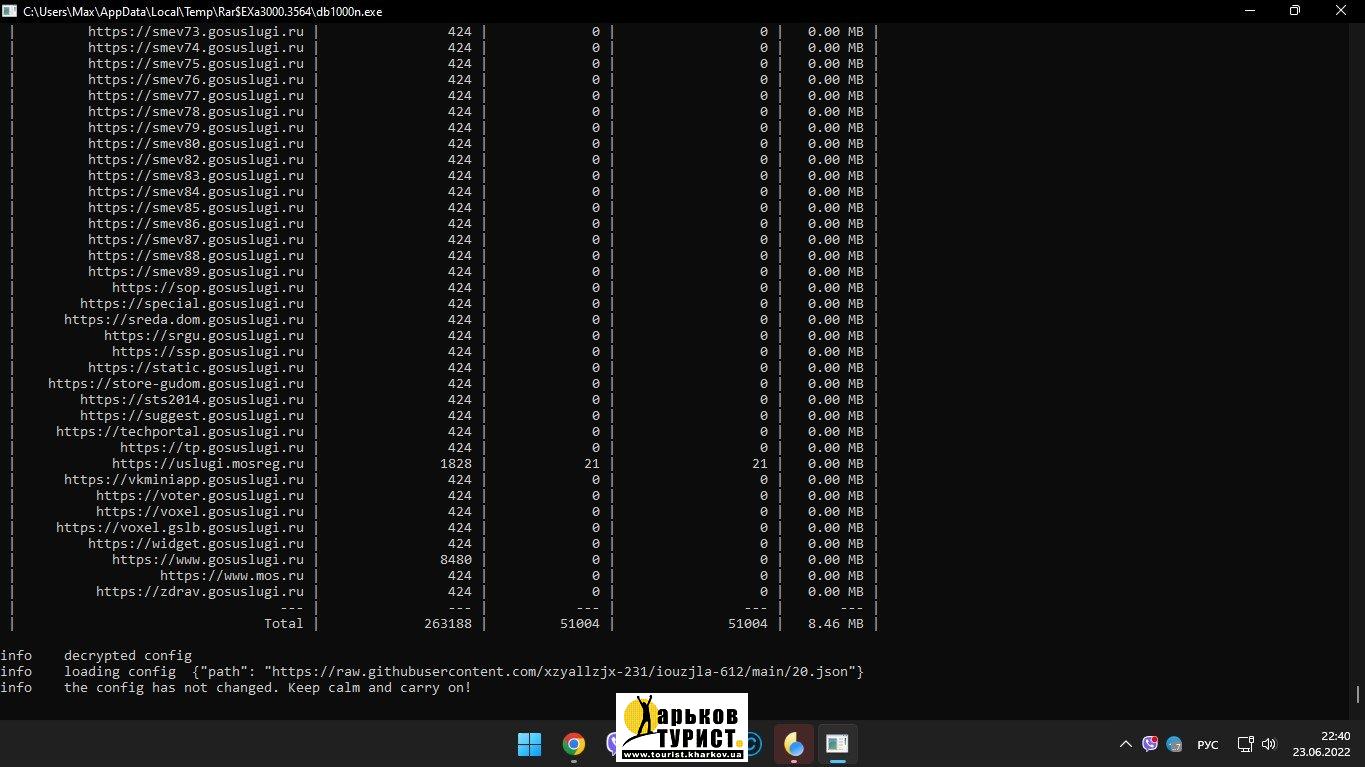
Task: Open Viber from the system tray
Action: (x=1150, y=744)
